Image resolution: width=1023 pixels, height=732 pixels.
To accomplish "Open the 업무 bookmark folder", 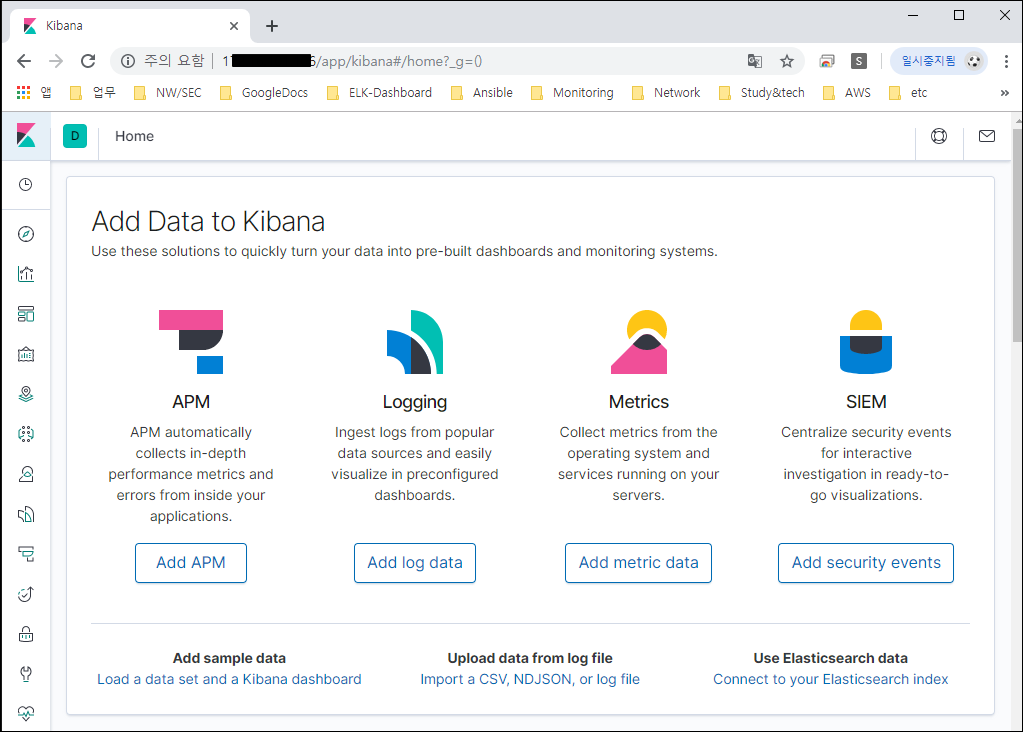I will [93, 93].
